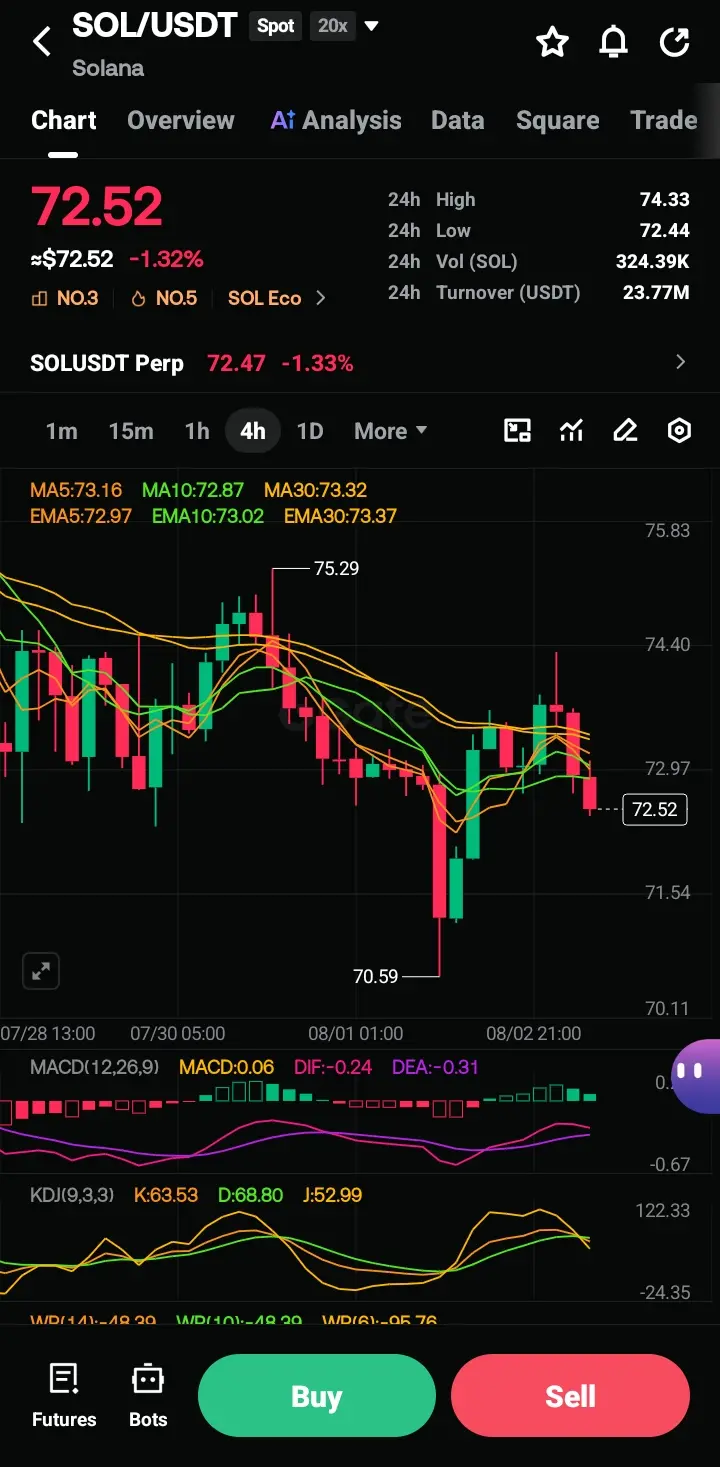
Task: Expand chart to fullscreen icon
Action: tap(41, 971)
